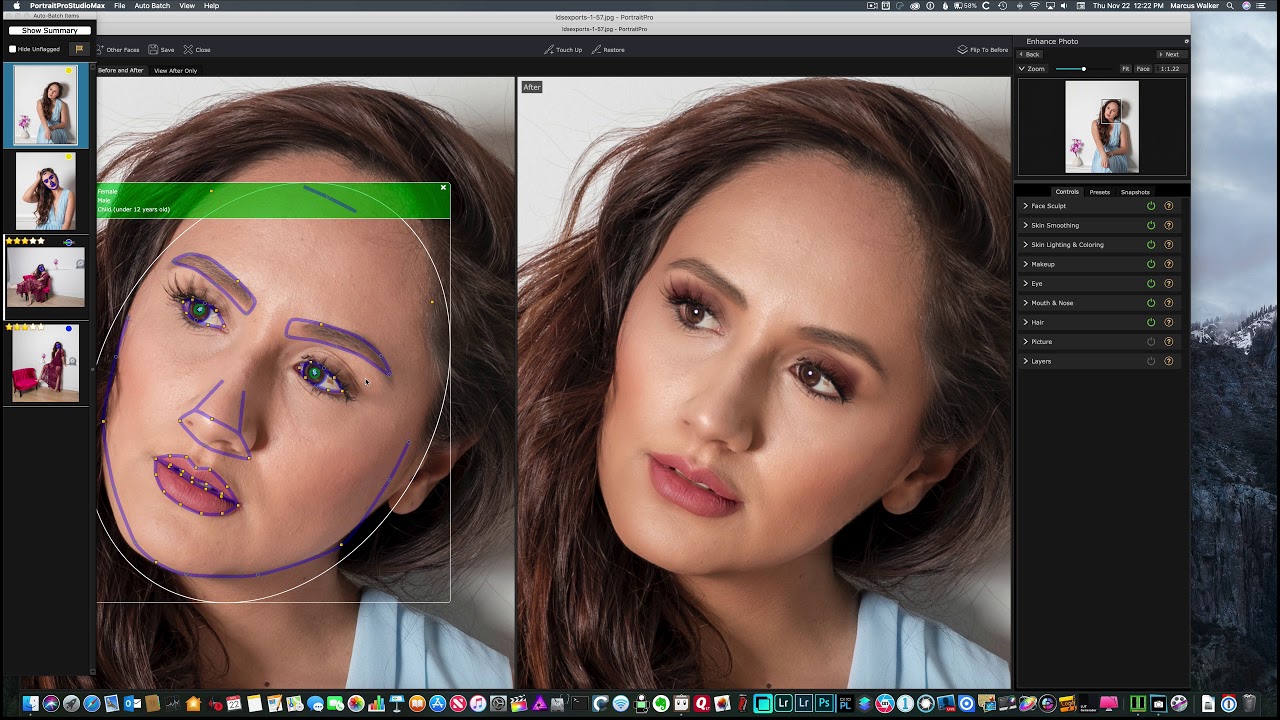Detach the Enhance Photo panel icon
Screen dimensions: 1280x720
click(x=1186, y=41)
